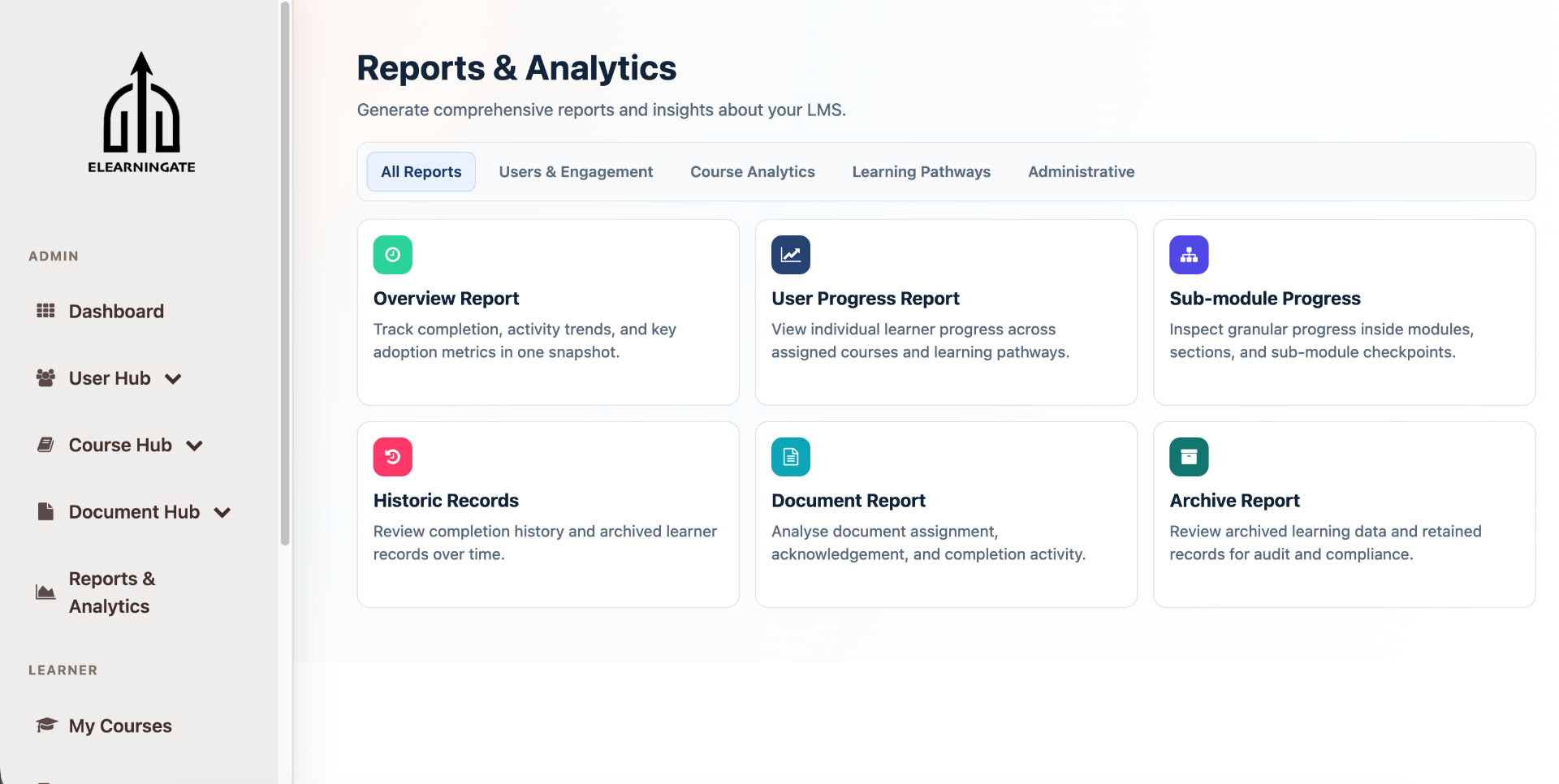Open the Archive Report card title
The width and height of the screenshot is (1559, 784).
coord(1234,501)
